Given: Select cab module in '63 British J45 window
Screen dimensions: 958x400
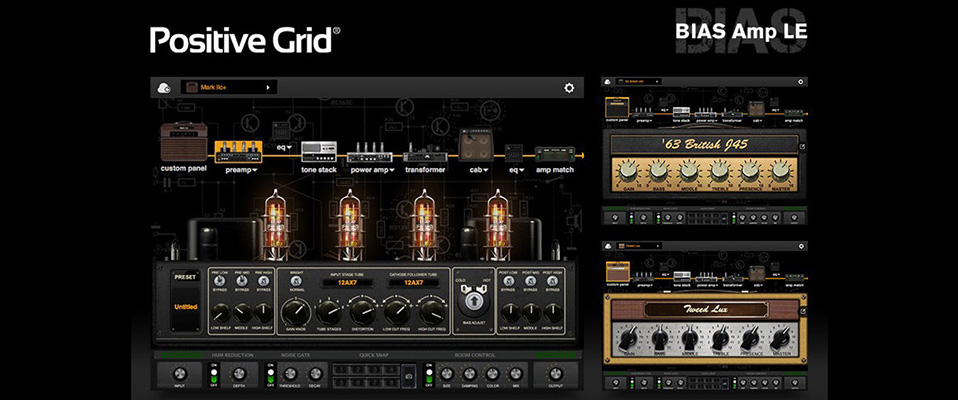Looking at the screenshot, I should [x=756, y=109].
